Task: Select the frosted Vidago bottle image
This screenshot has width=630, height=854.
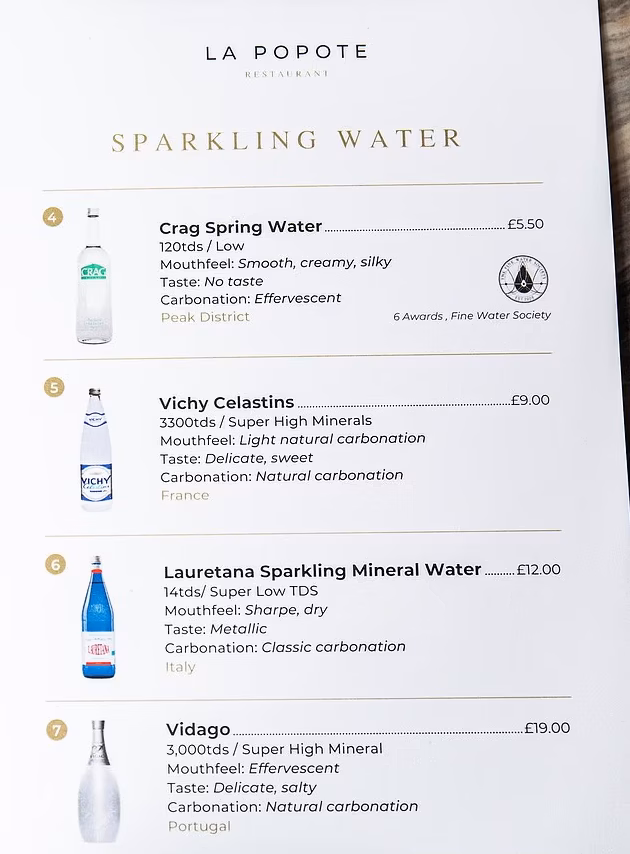Action: 99,782
